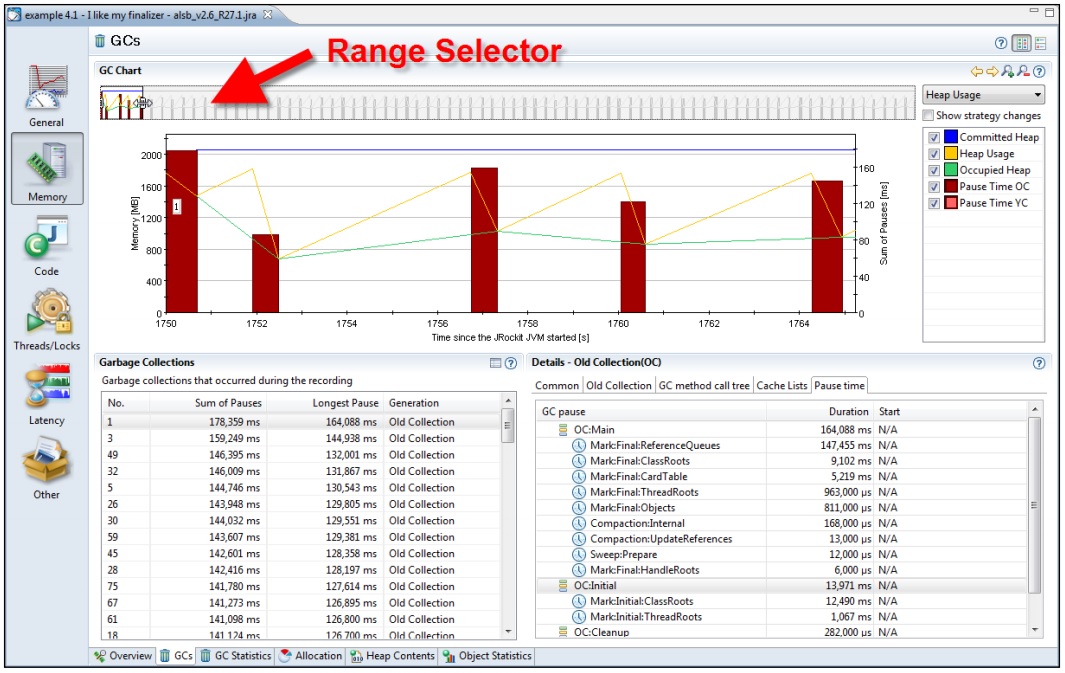
Task: Uncheck the Committed Heap series
Action: pyautogui.click(x=934, y=137)
